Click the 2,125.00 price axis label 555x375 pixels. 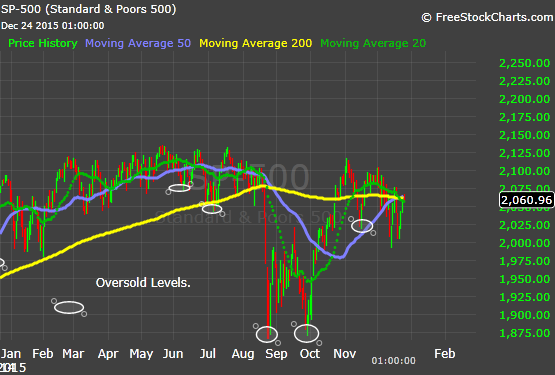pyautogui.click(x=525, y=153)
